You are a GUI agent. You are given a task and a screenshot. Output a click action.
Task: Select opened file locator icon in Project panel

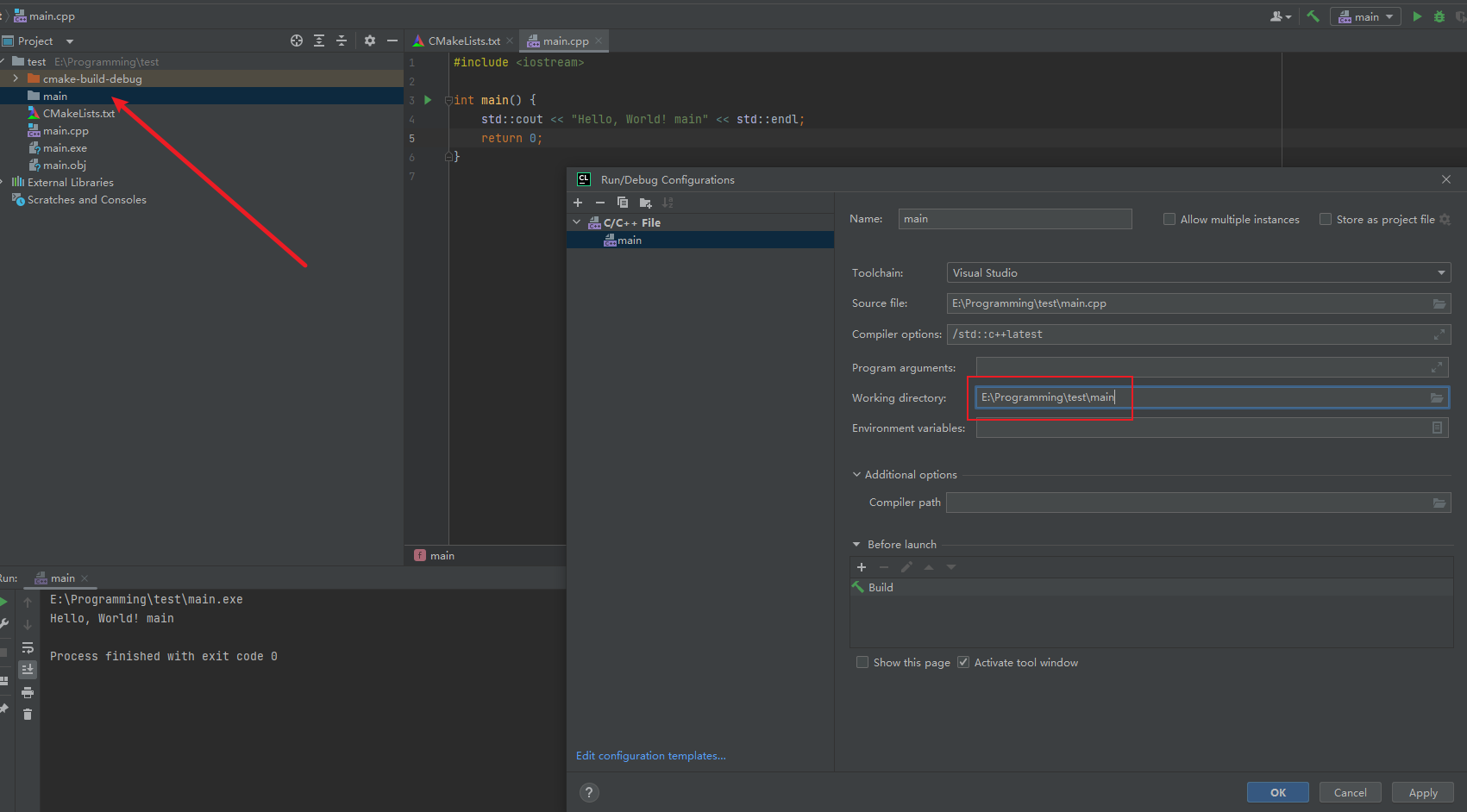click(x=297, y=41)
